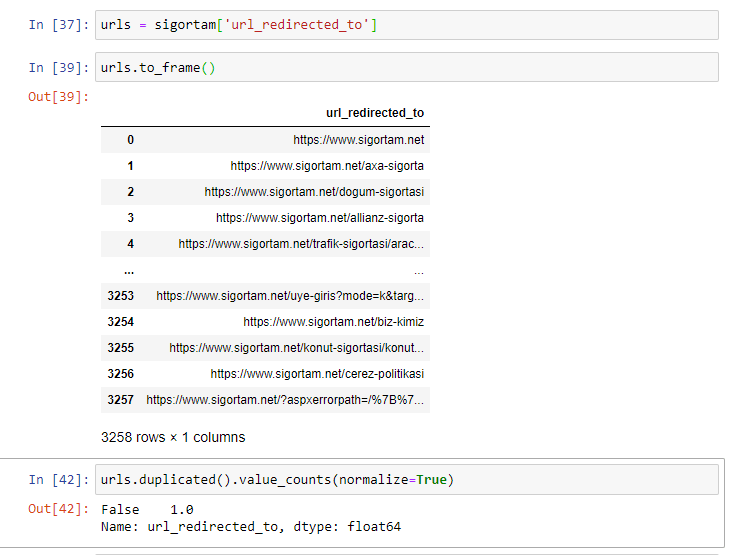
Task: Click the trafik-sigortasi/arac... URL cell
Action: click(x=301, y=244)
